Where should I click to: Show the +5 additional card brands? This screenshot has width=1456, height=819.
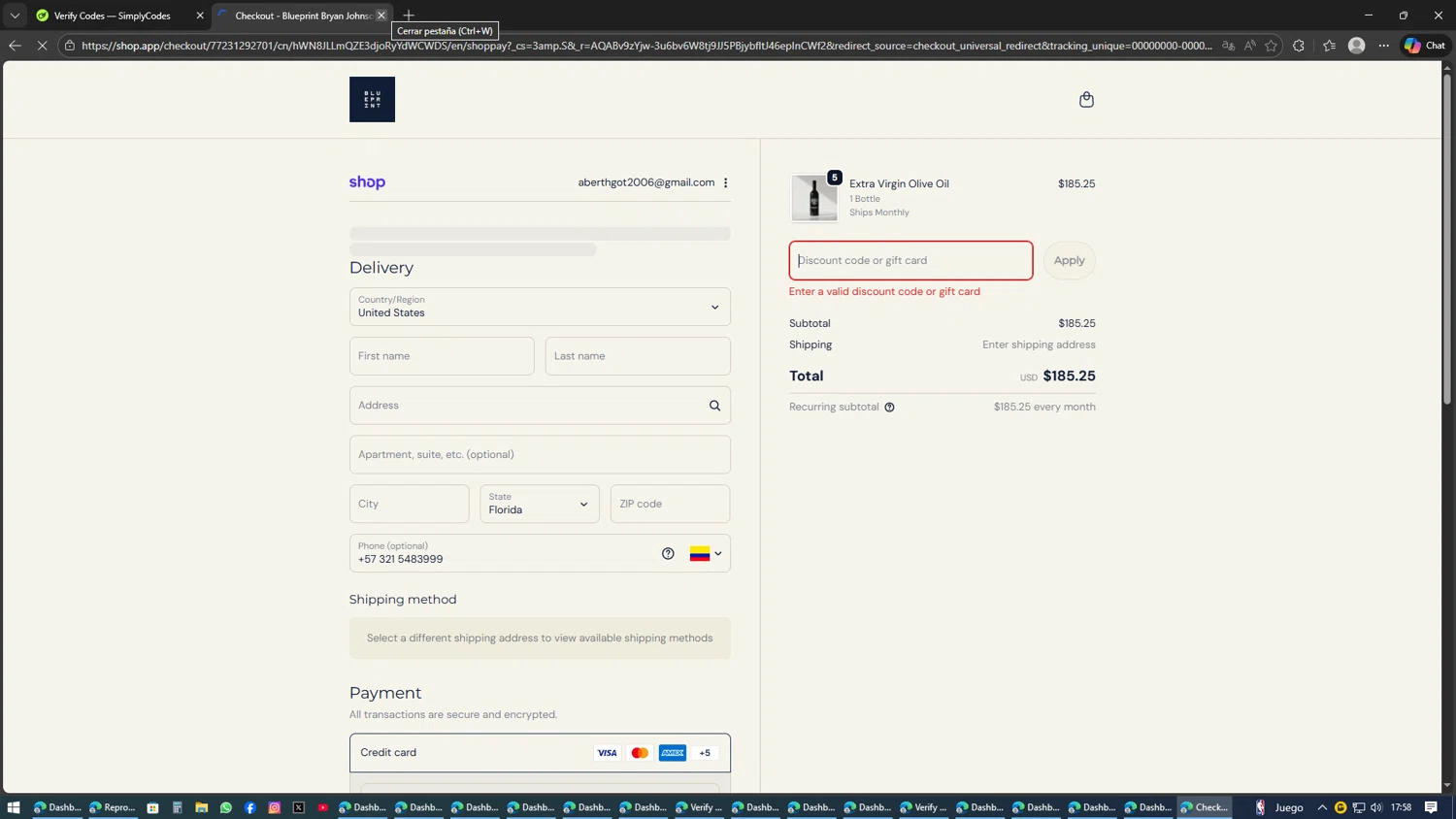click(x=705, y=753)
